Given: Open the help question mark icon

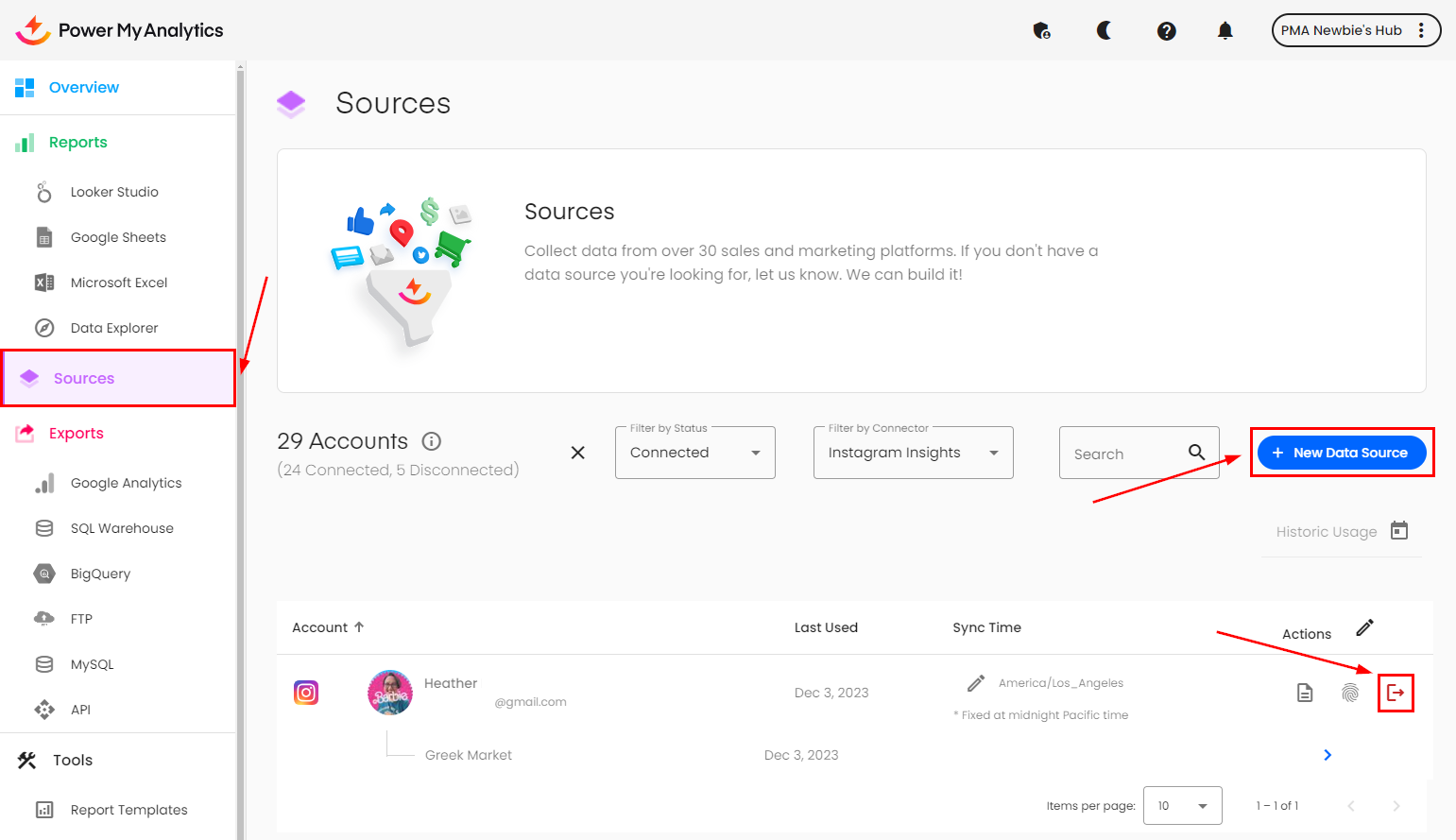Looking at the screenshot, I should point(1167,31).
